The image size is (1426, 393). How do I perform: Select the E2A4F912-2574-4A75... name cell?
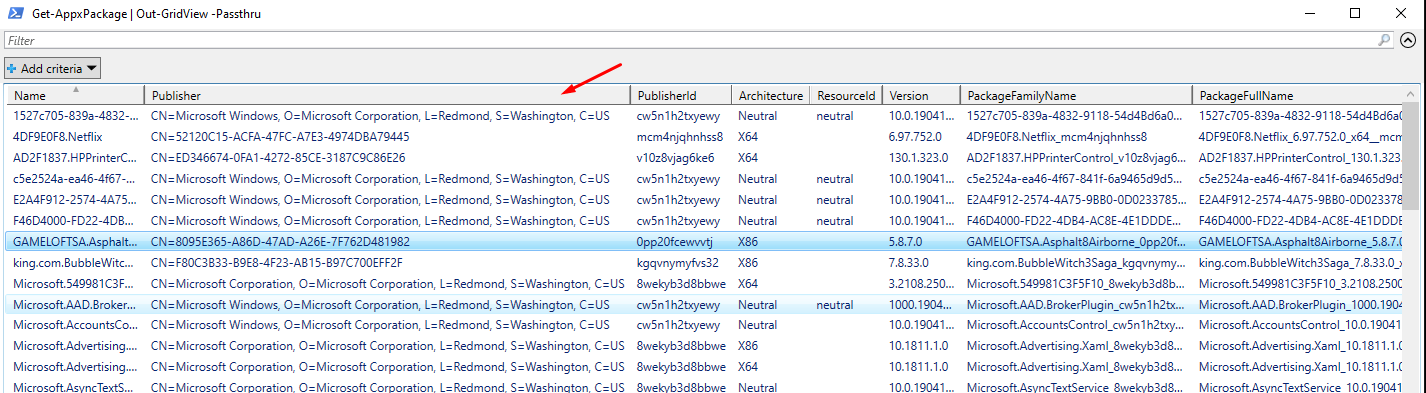point(75,200)
